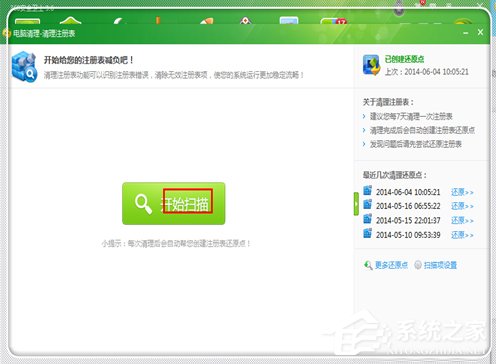This screenshot has height=364, width=496.
Task: Click the 已创建还原点 heading
Action: click(x=404, y=59)
